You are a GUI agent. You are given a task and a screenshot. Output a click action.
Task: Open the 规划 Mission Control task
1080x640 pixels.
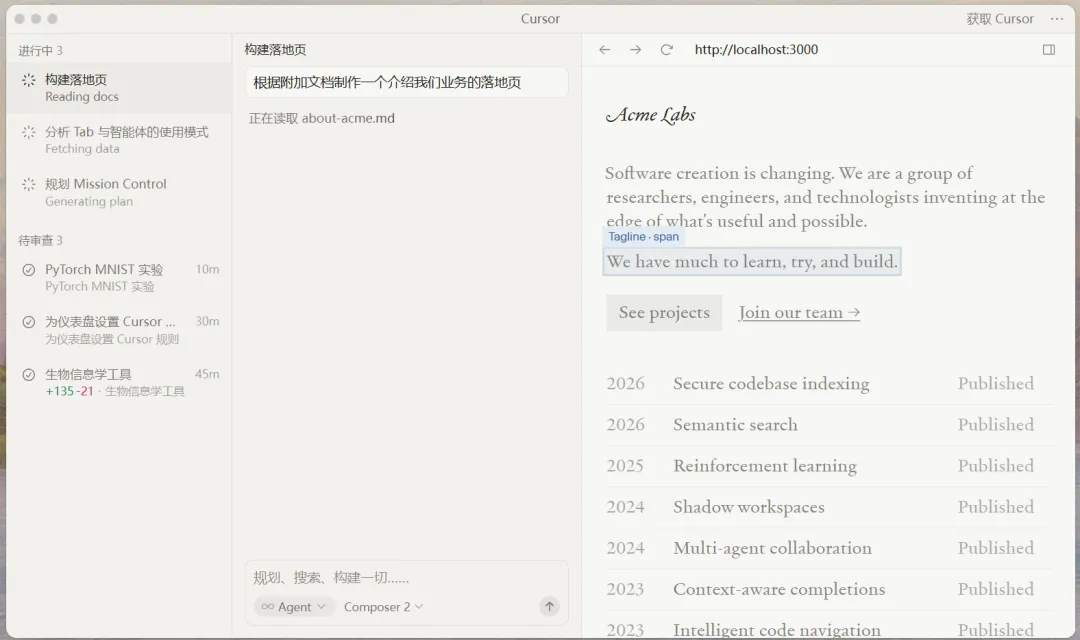point(118,192)
